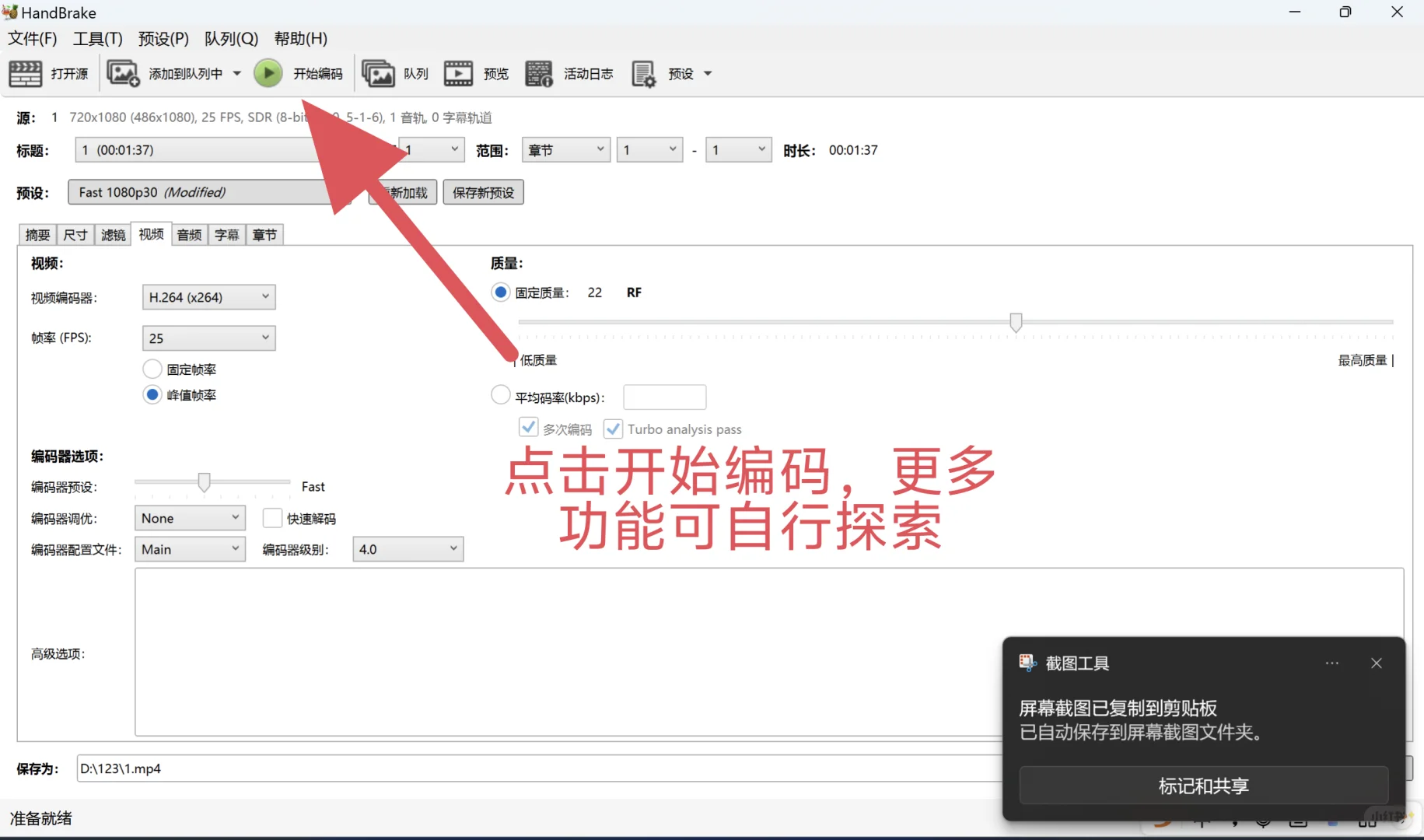1424x840 pixels.
Task: Expand the Add to Queue dropdown arrow
Action: (237, 74)
